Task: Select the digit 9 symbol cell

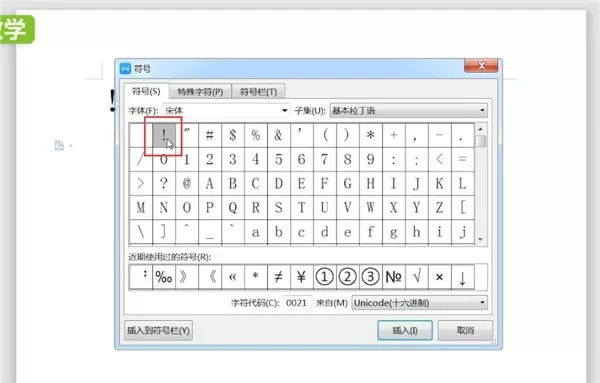Action: click(370, 160)
